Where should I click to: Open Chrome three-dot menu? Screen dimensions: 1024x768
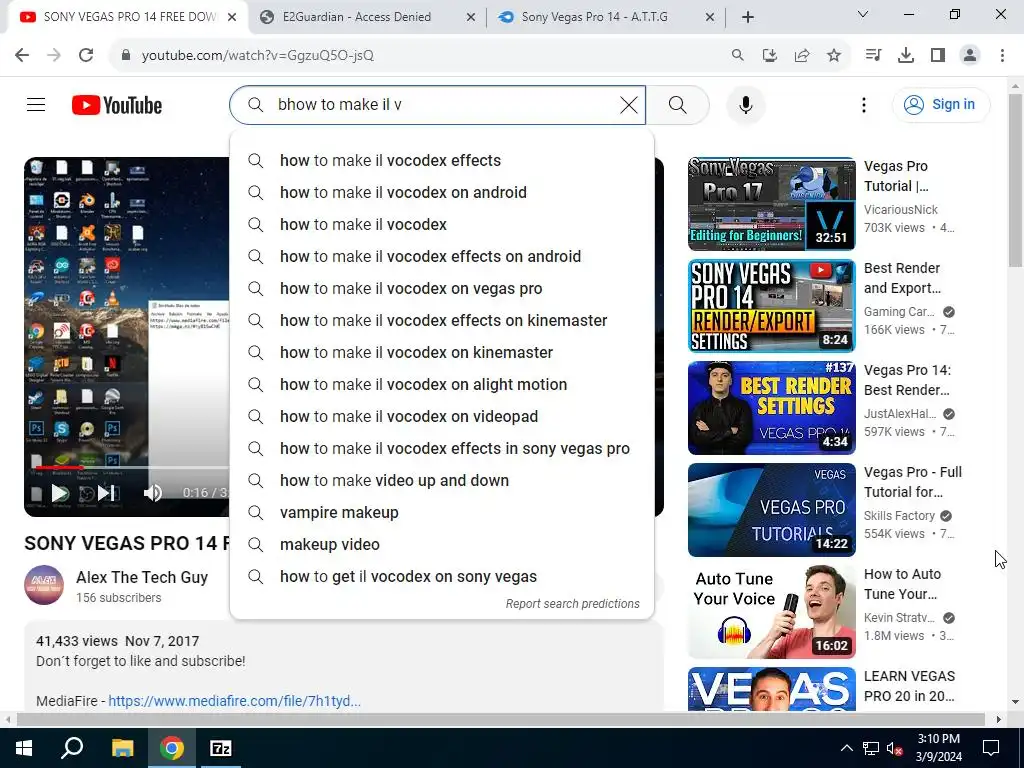click(x=1002, y=56)
